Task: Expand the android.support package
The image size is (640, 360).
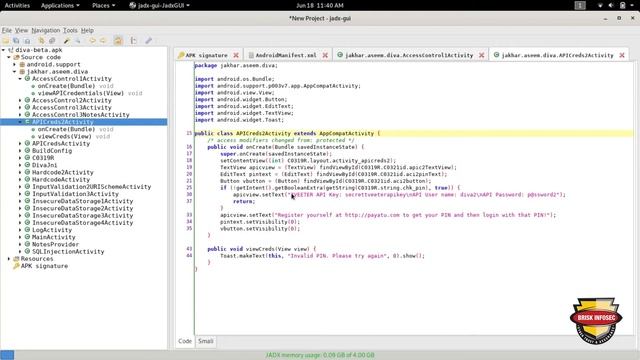Action: coord(15,64)
